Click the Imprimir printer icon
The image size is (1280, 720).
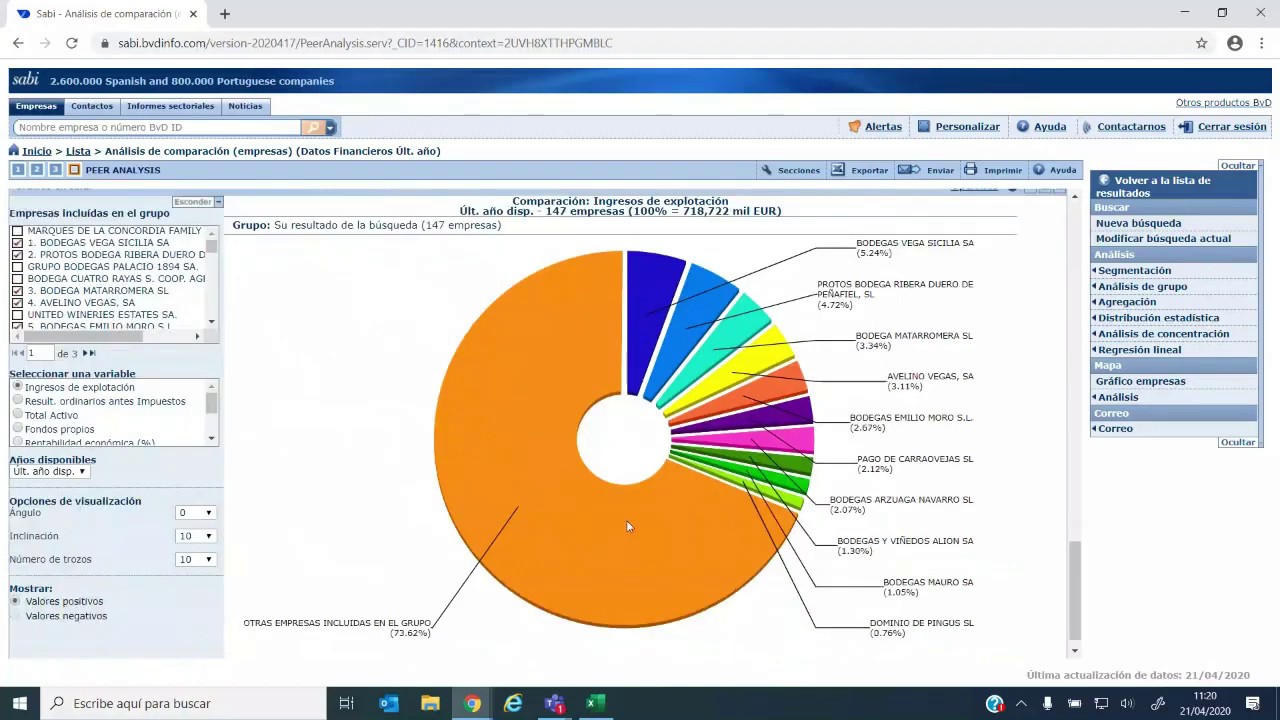(x=970, y=170)
